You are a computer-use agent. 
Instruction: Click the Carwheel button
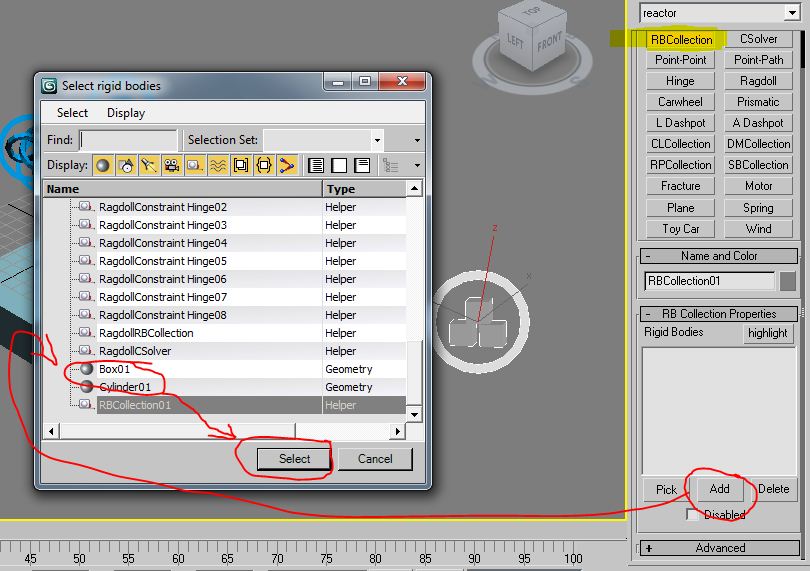(681, 102)
